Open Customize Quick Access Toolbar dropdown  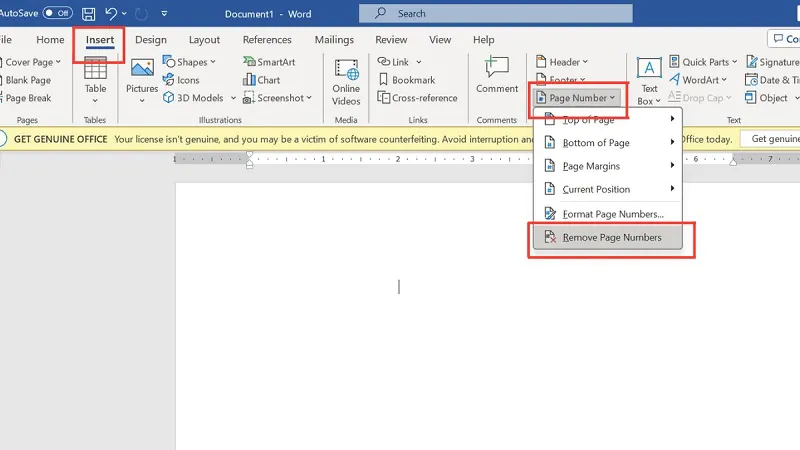164,14
